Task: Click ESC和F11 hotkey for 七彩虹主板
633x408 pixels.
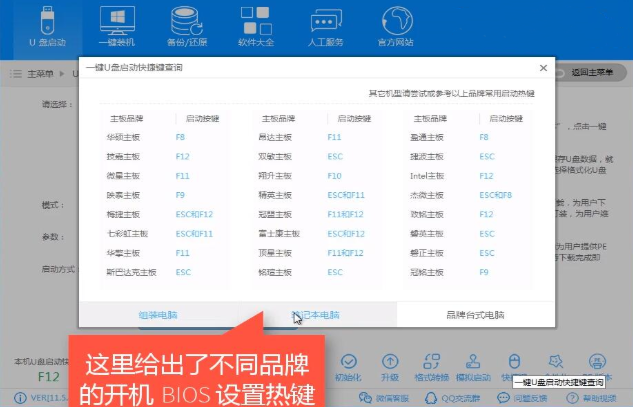Action: 194,234
